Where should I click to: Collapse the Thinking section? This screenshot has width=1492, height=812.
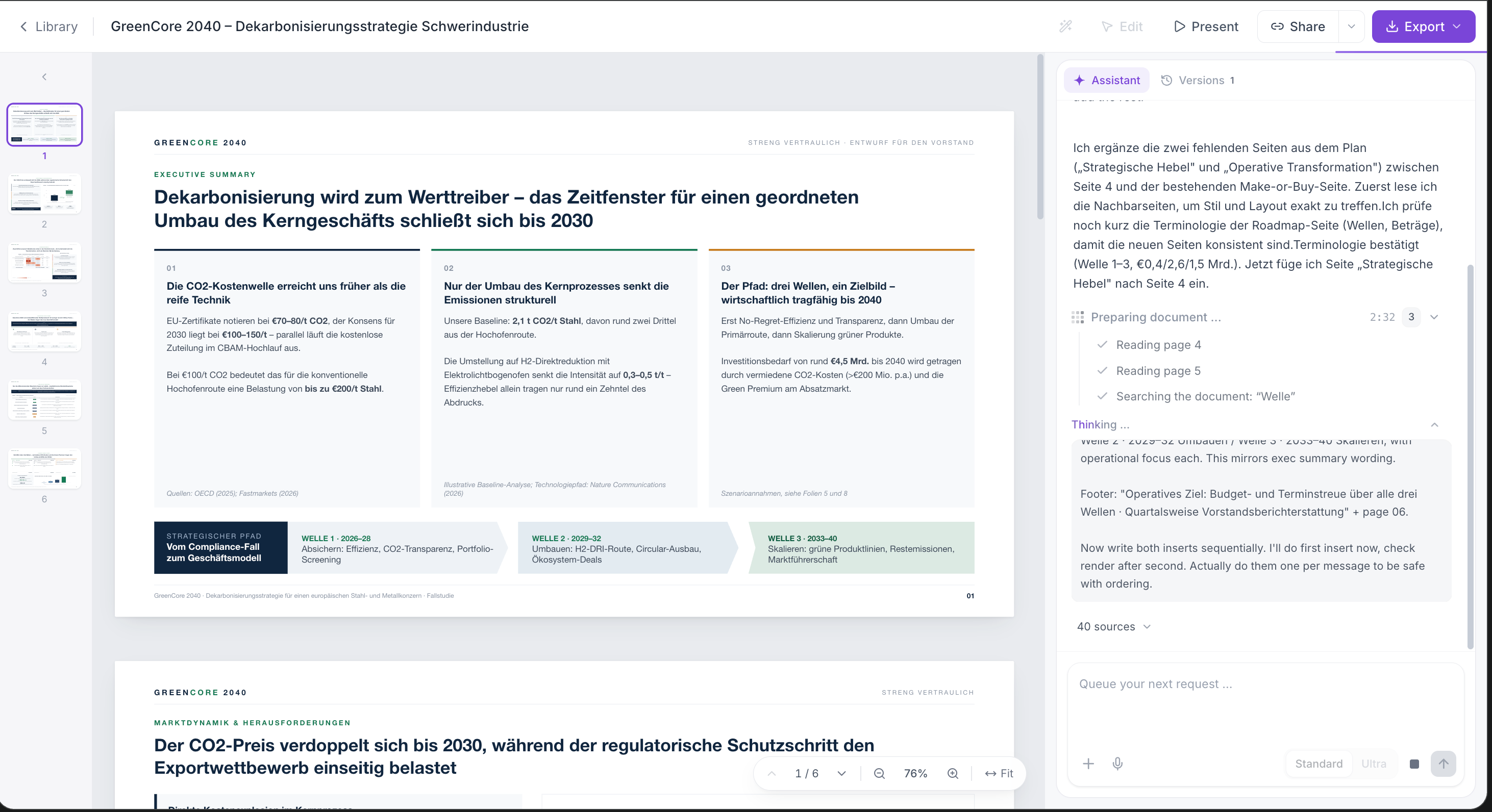pos(1435,425)
